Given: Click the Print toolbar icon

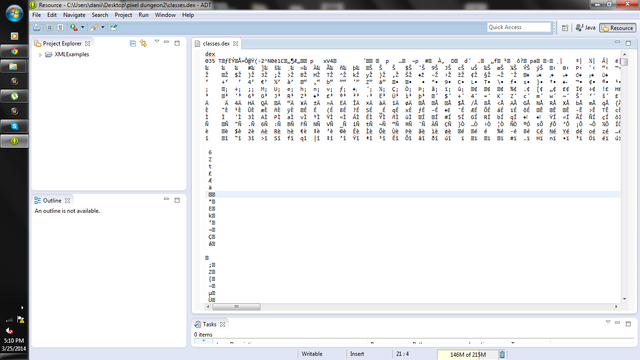Looking at the screenshot, I should click(37, 27).
